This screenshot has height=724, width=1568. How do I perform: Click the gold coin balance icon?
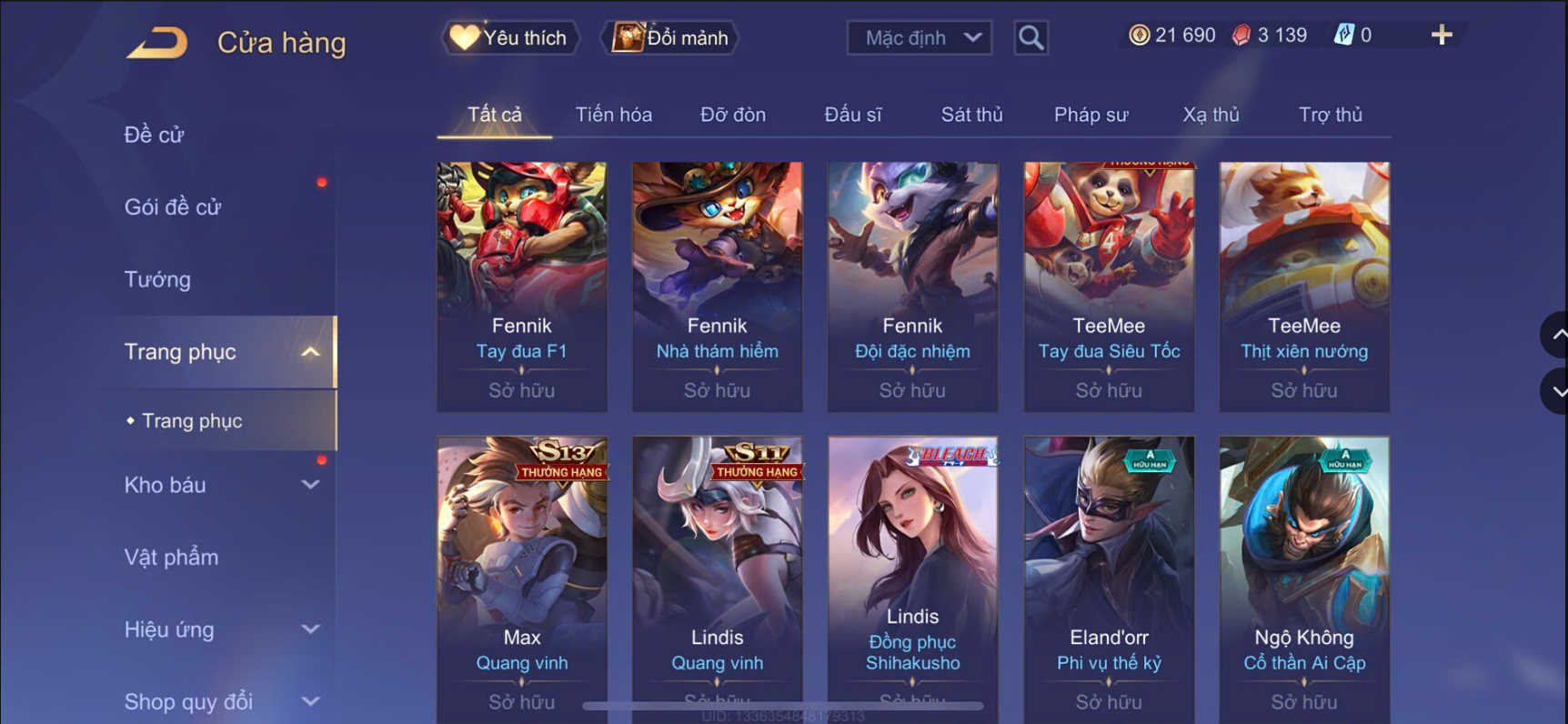coord(1139,35)
